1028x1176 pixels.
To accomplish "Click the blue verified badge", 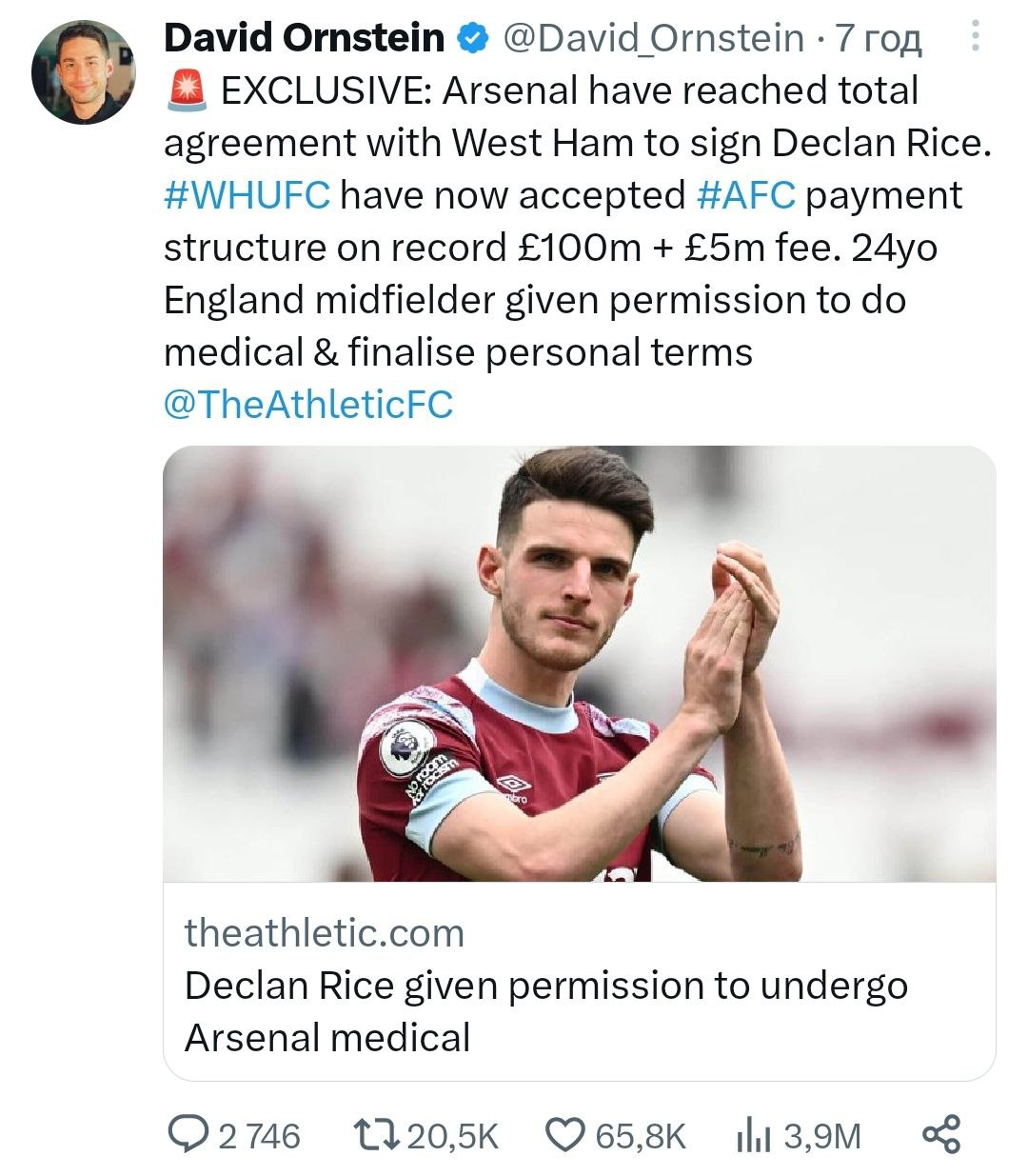I will coord(471,39).
